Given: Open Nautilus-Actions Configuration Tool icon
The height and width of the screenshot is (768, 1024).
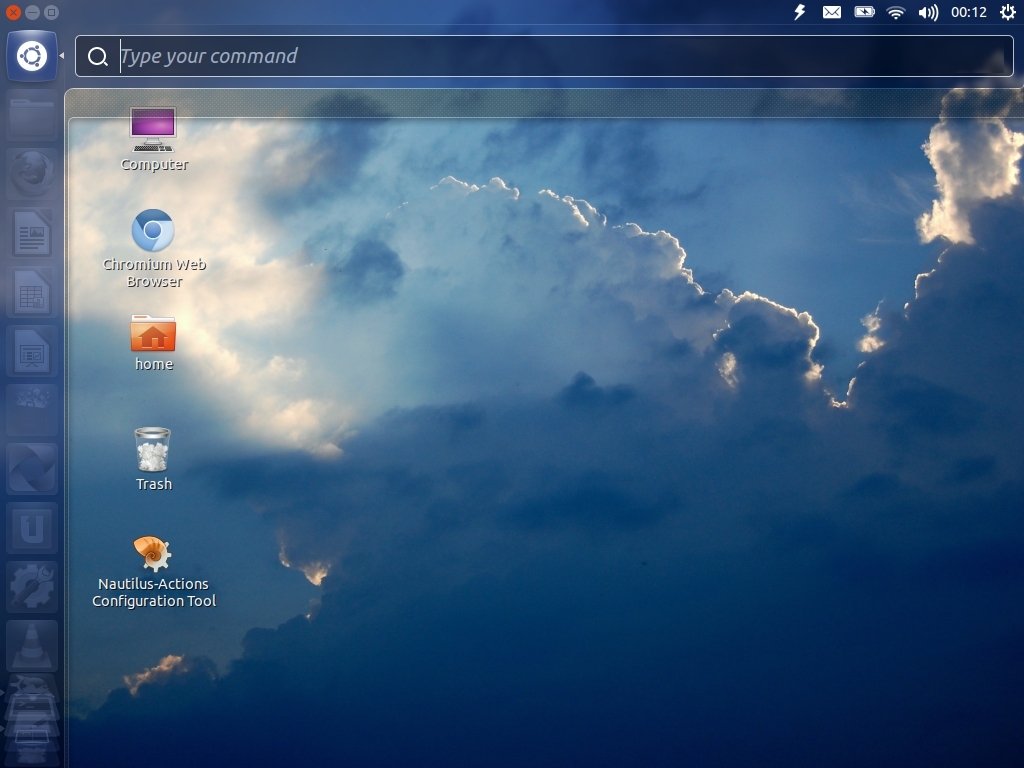Looking at the screenshot, I should point(153,554).
